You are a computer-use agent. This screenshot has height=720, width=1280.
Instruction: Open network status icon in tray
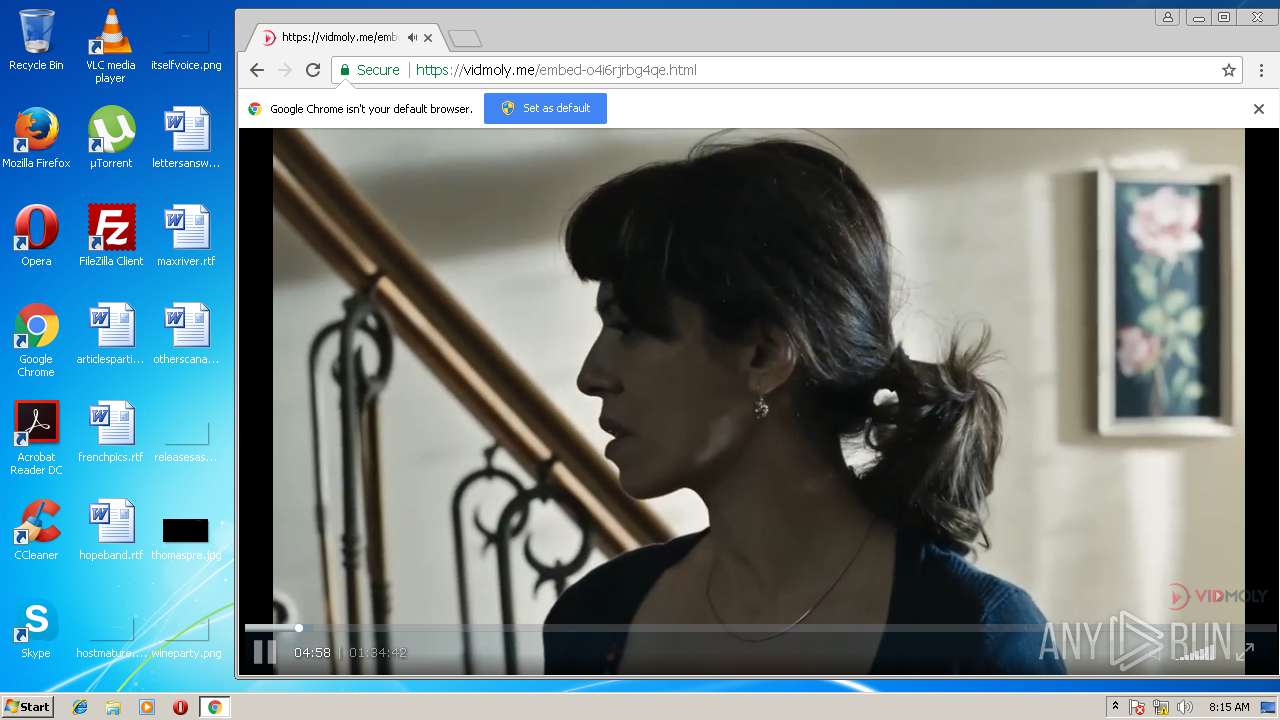click(x=1161, y=707)
